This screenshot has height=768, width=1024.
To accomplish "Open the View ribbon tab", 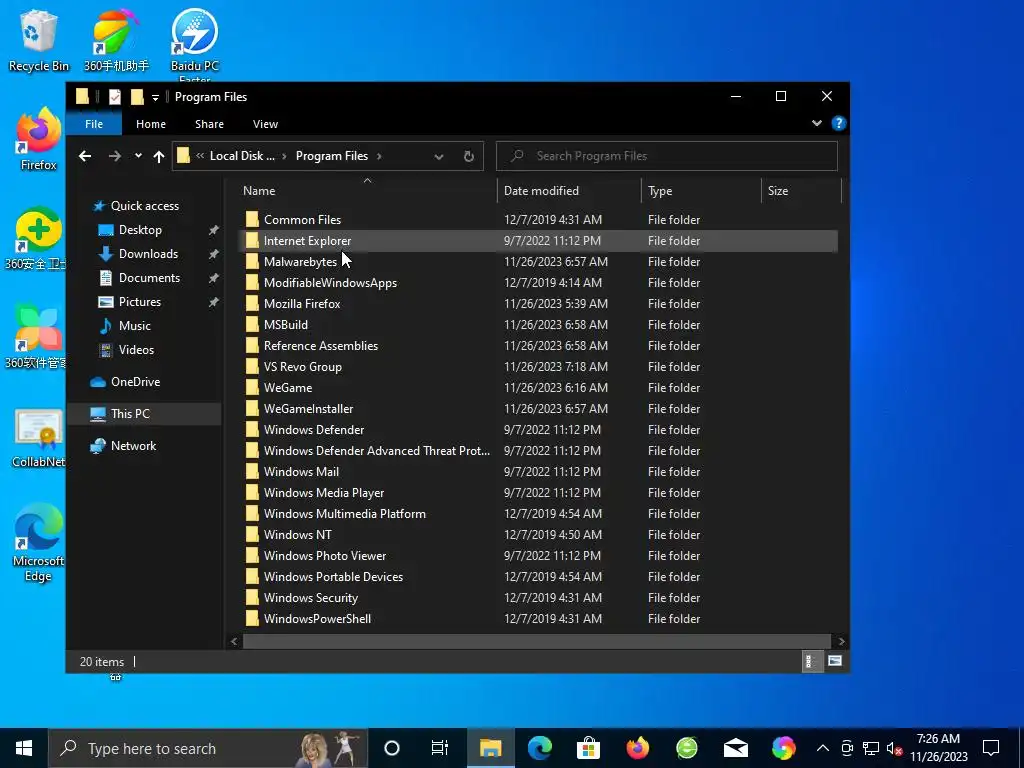I will pos(265,124).
